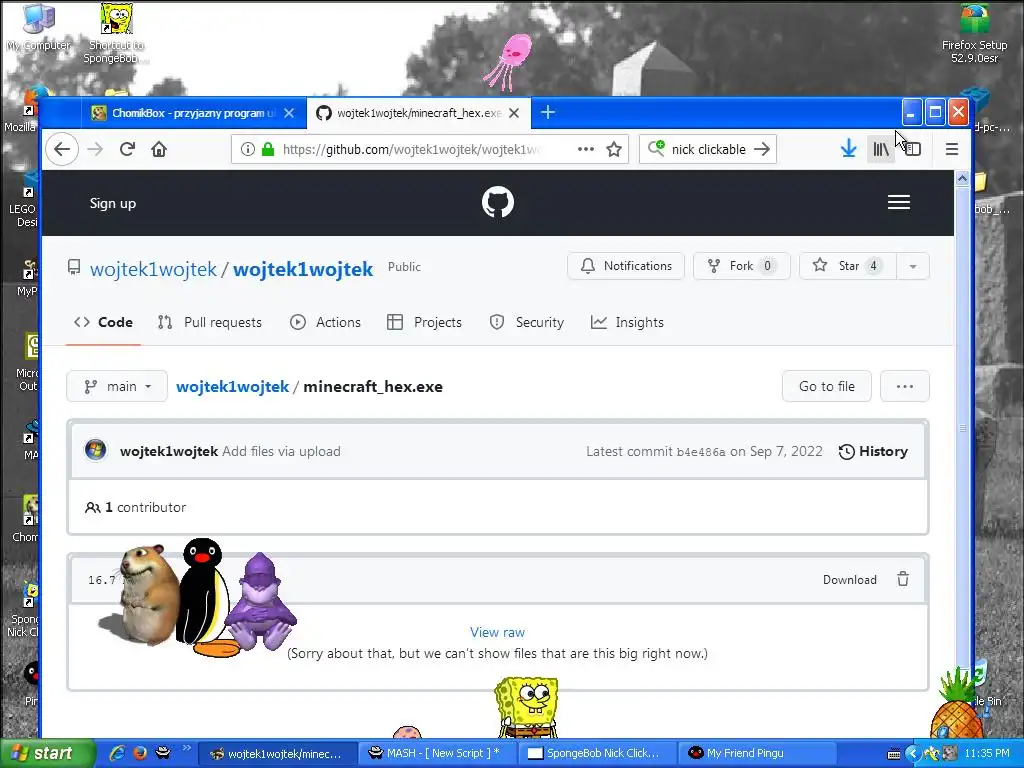The image size is (1024, 768).
Task: Switch to SpongeBob Nick Click taskbar window
Action: tap(597, 753)
